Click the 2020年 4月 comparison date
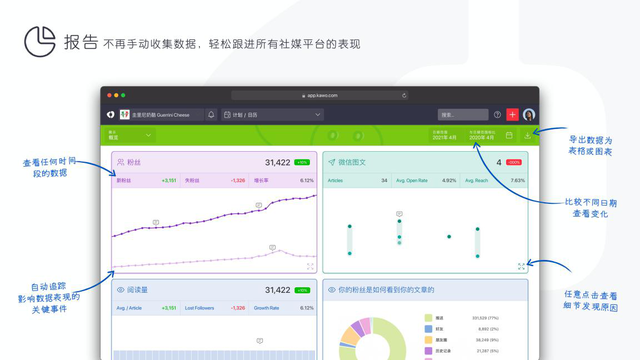Viewport: 640px width, 360px height. [x=482, y=135]
